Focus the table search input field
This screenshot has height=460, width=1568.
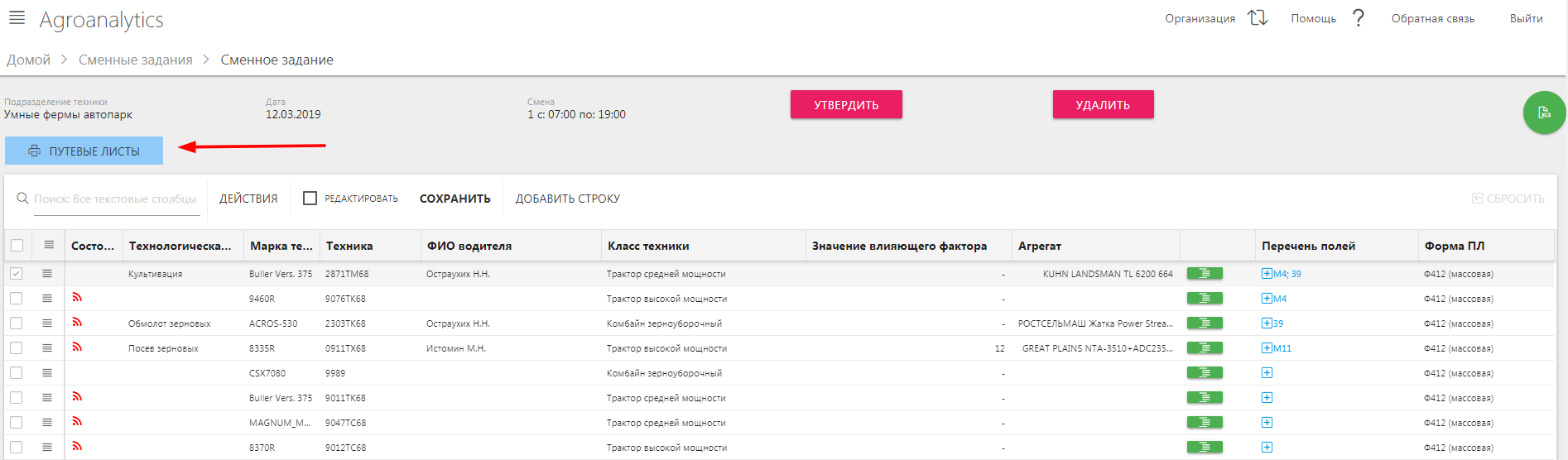(117, 199)
